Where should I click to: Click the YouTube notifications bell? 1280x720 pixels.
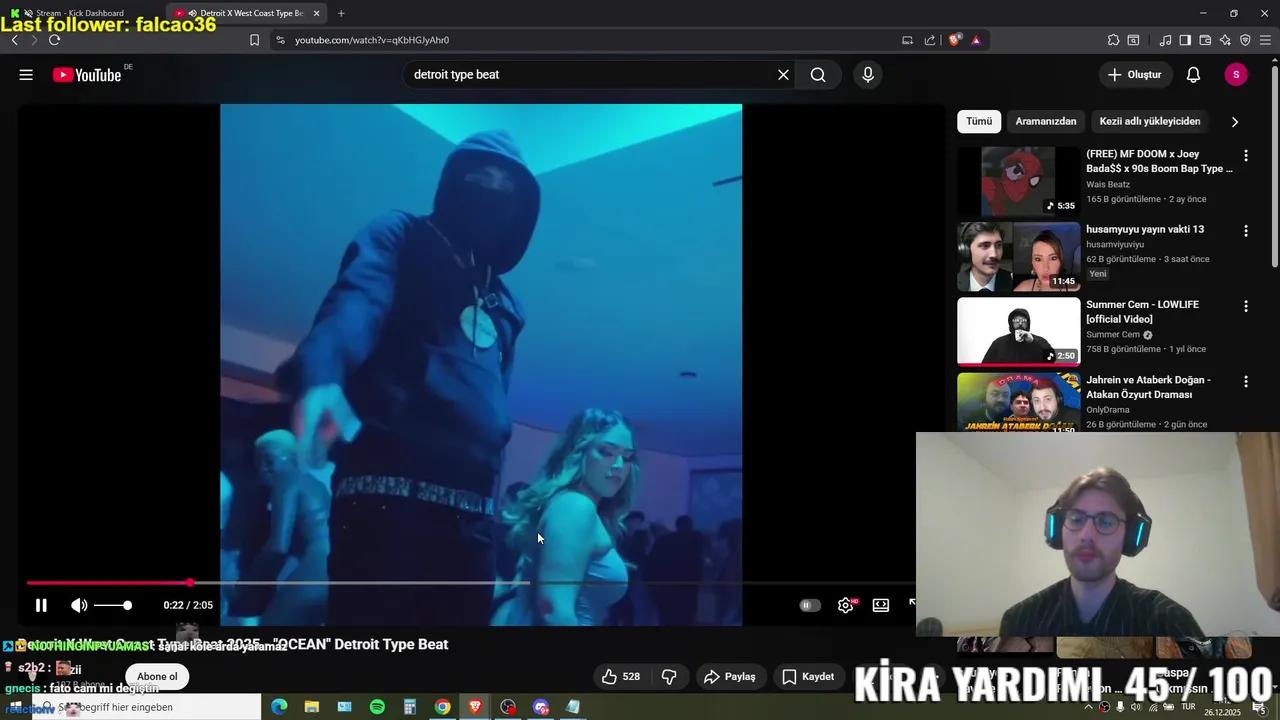[1192, 74]
